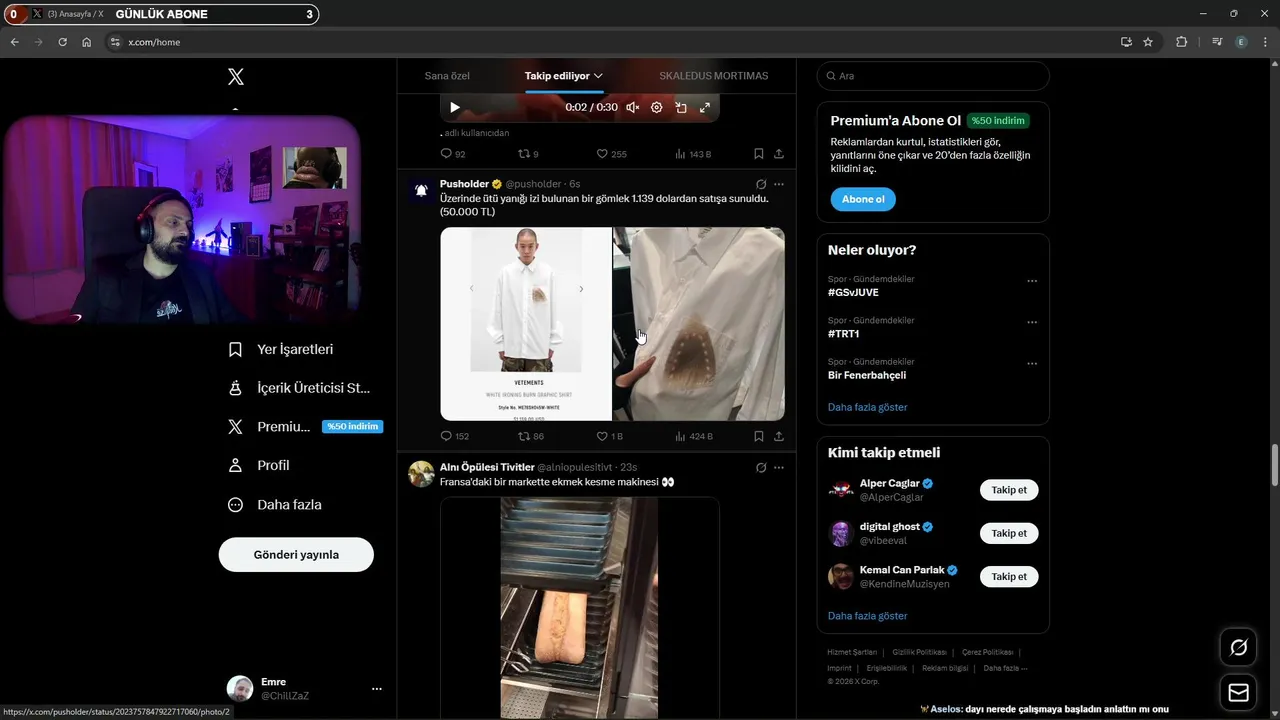Open the Grok icon on the Pusholder post

[x=761, y=185]
